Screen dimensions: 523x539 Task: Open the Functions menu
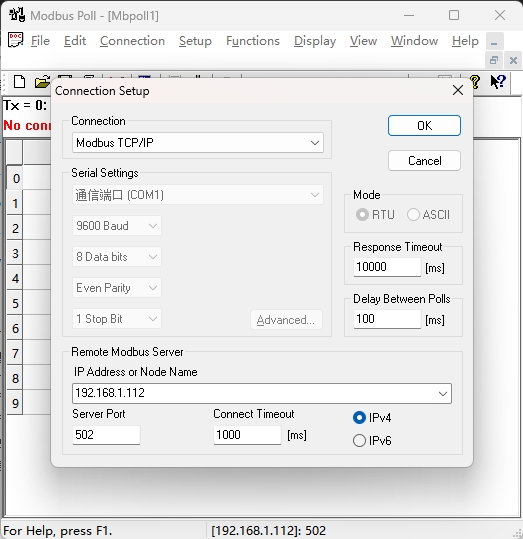tap(253, 41)
